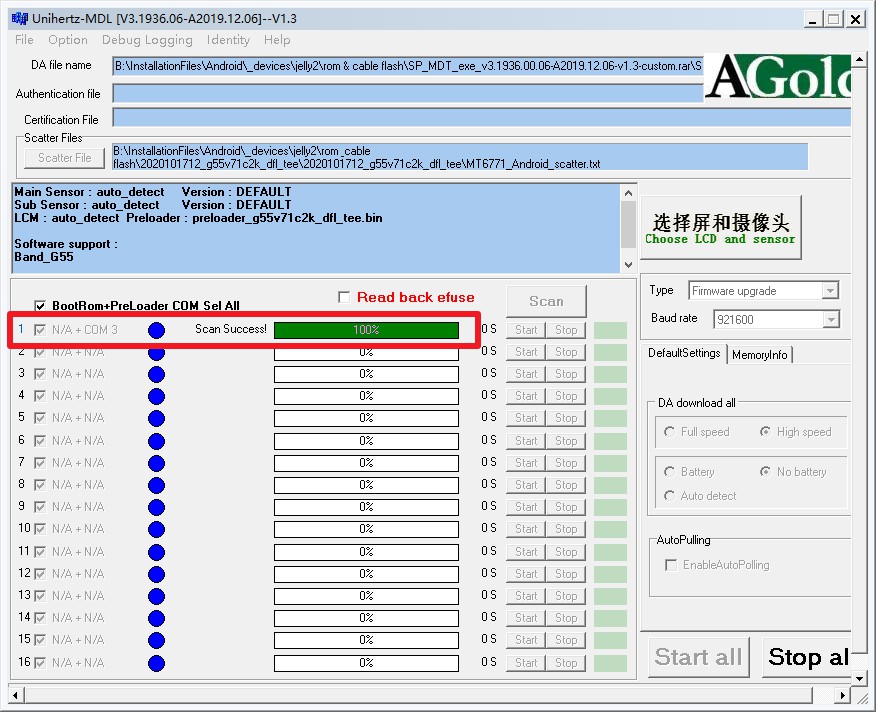Click the Choose LCD and sensor button
This screenshot has width=876, height=712.
(x=721, y=228)
